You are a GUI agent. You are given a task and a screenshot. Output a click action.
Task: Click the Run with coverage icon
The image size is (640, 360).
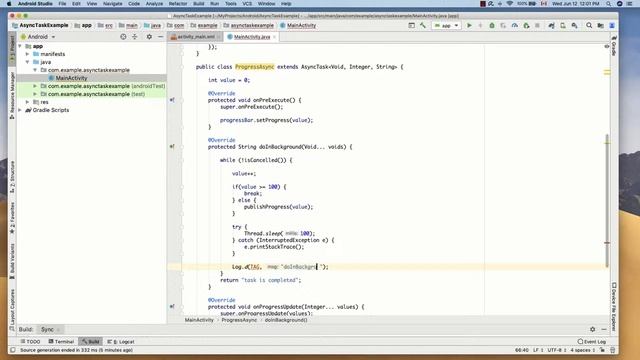pos(503,25)
